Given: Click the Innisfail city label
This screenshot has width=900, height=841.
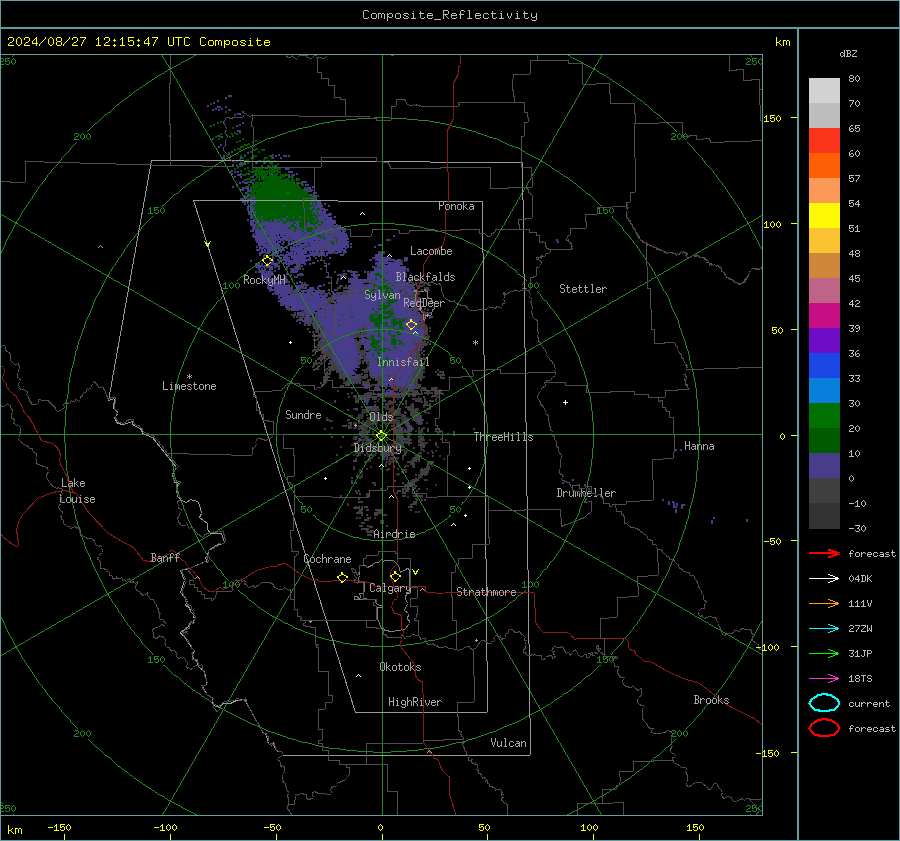Looking at the screenshot, I should point(403,362).
